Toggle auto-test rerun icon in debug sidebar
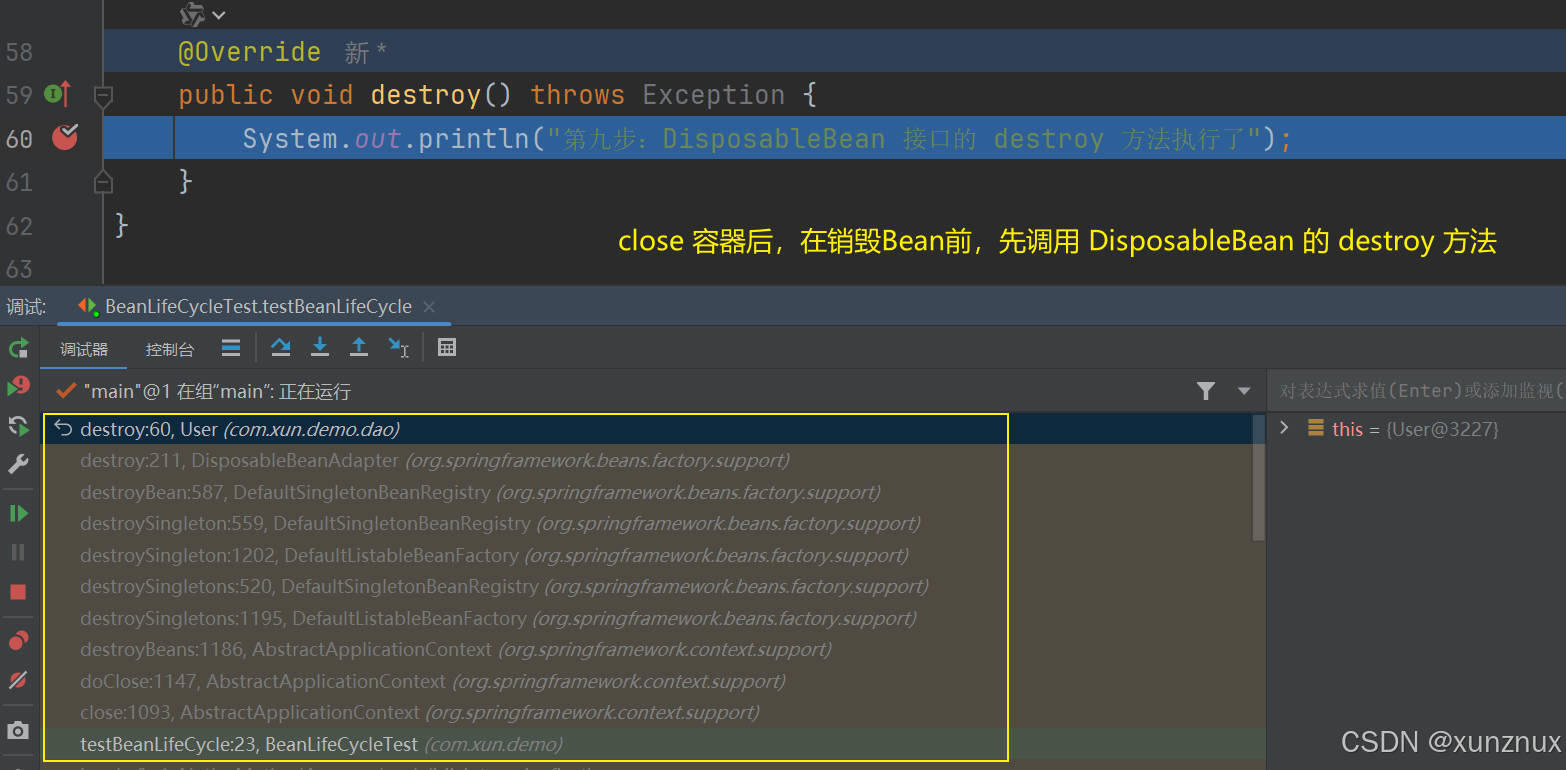Image resolution: width=1566 pixels, height=770 pixels. (x=18, y=426)
